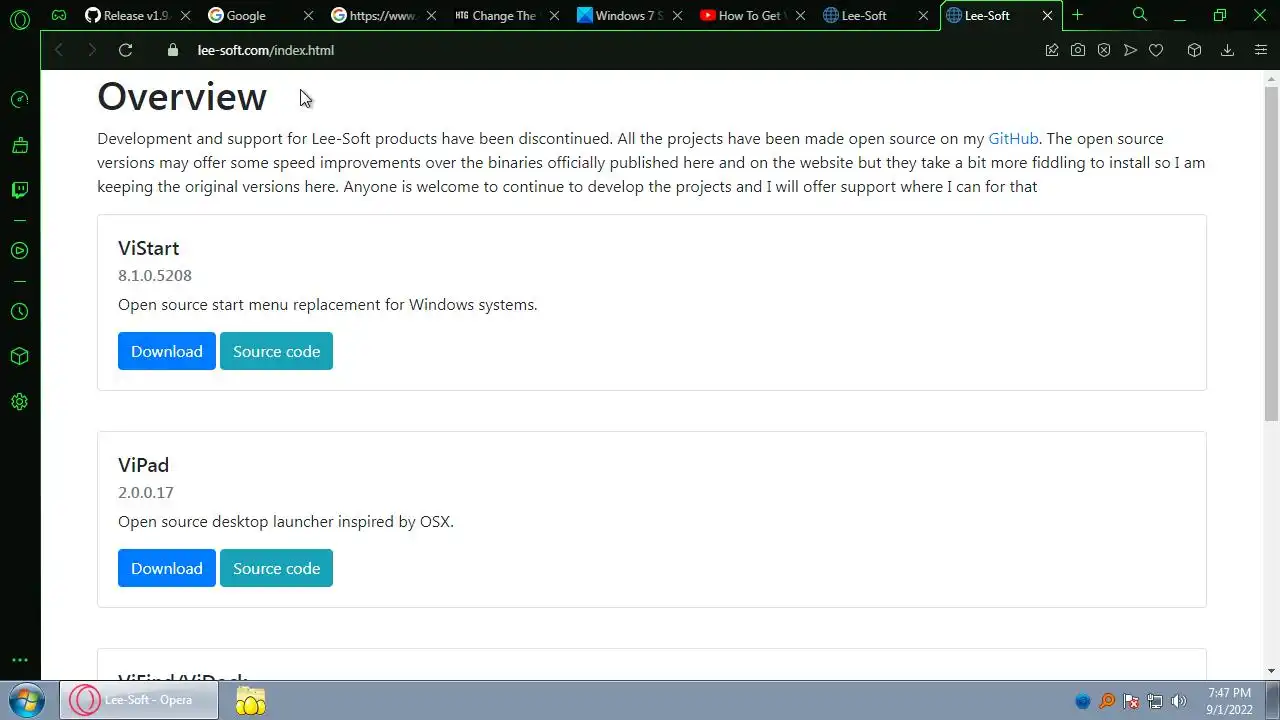Image resolution: width=1280 pixels, height=720 pixels.
Task: Open blue round tray icon
Action: coord(1082,701)
